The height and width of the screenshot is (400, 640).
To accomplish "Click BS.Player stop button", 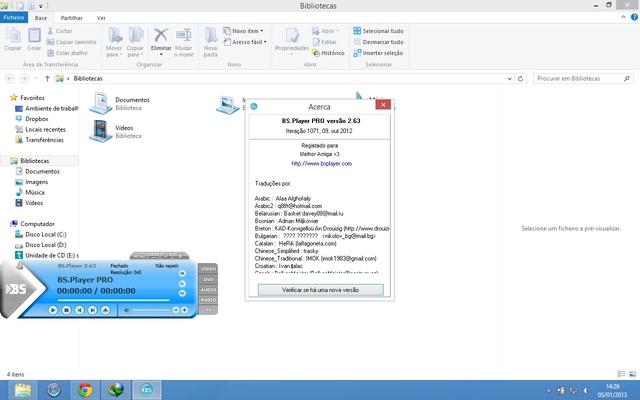I will coord(66,310).
